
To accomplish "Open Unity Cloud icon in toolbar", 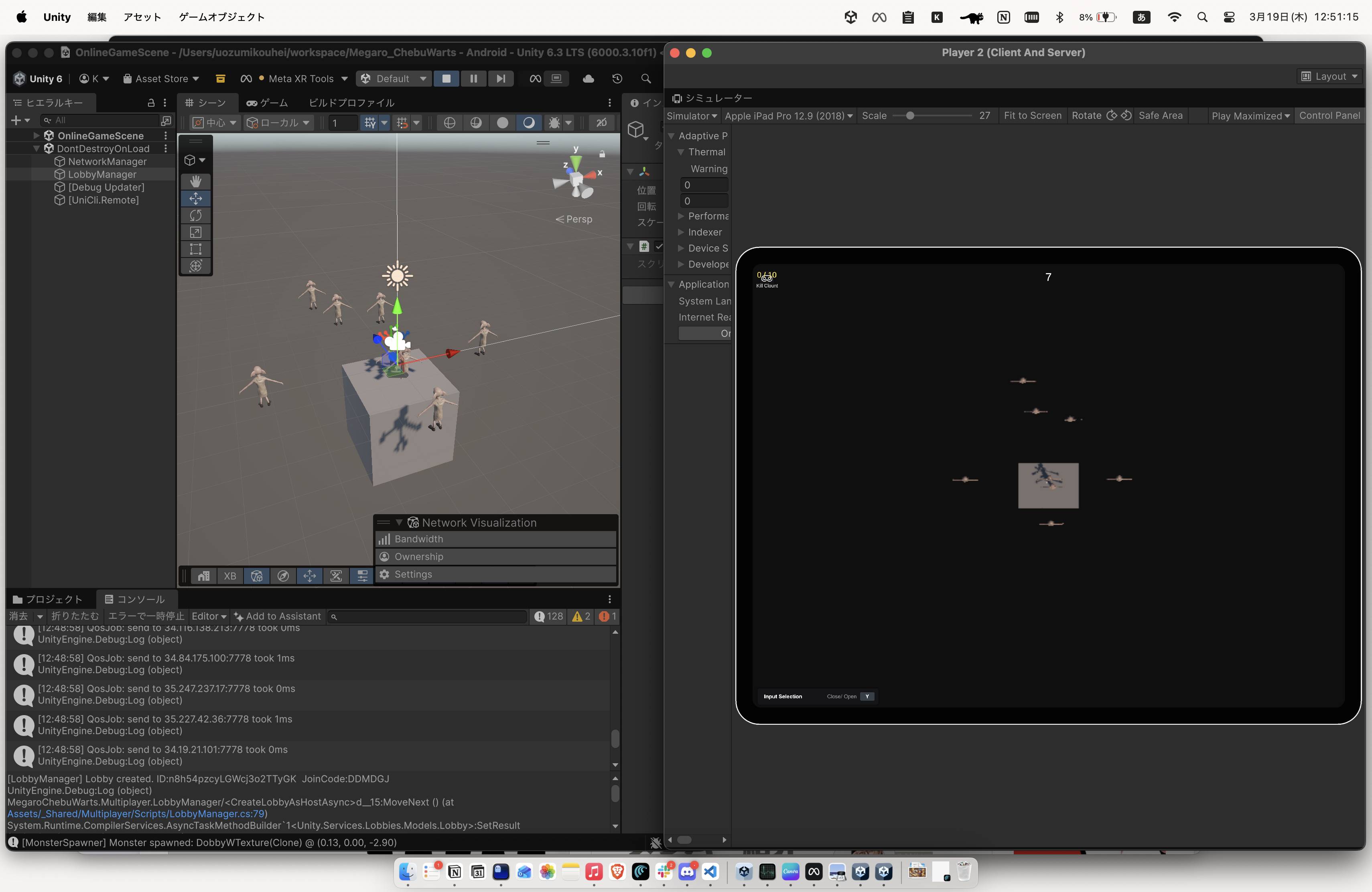I will pos(588,78).
